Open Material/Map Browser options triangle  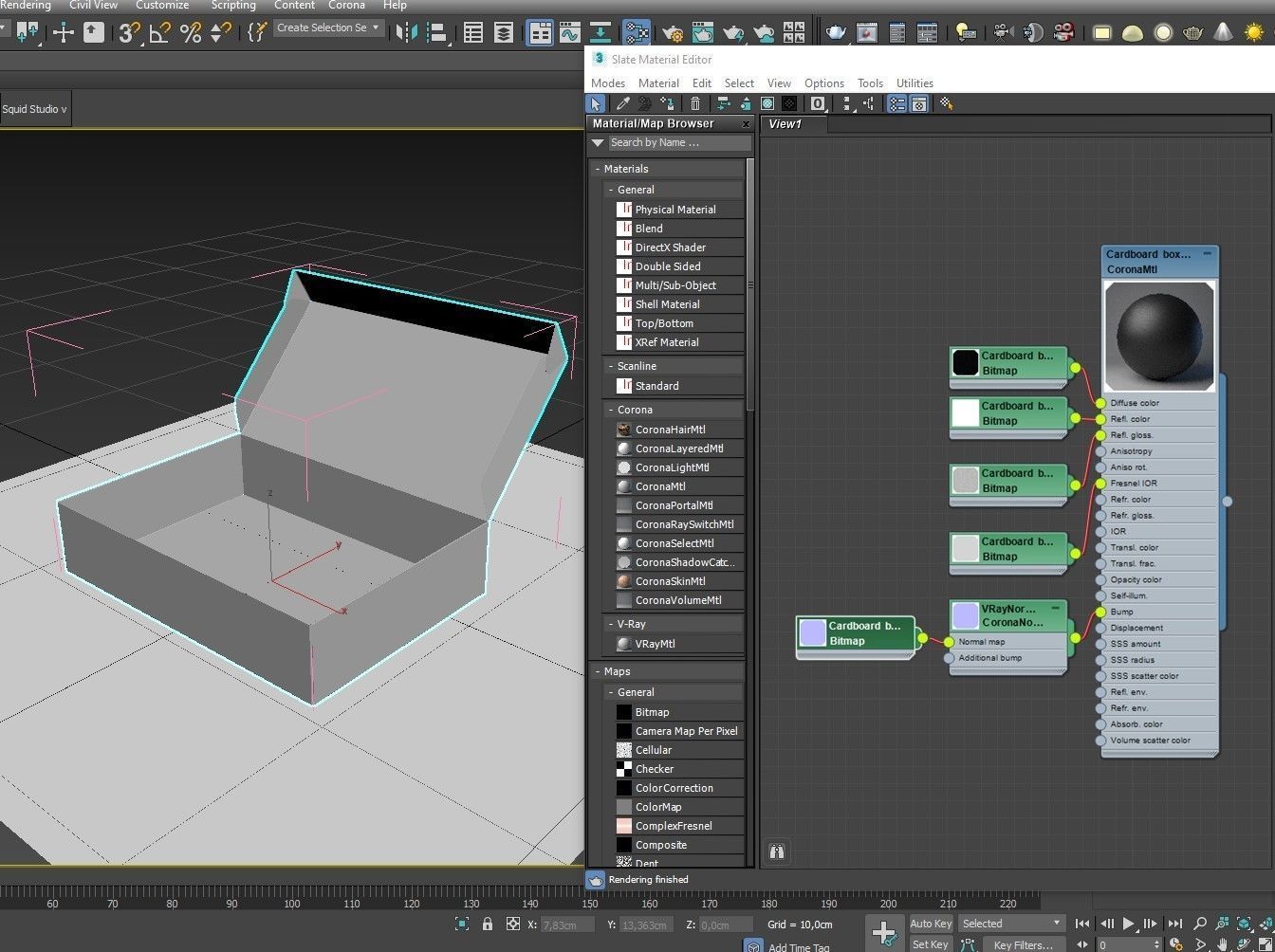[x=597, y=143]
